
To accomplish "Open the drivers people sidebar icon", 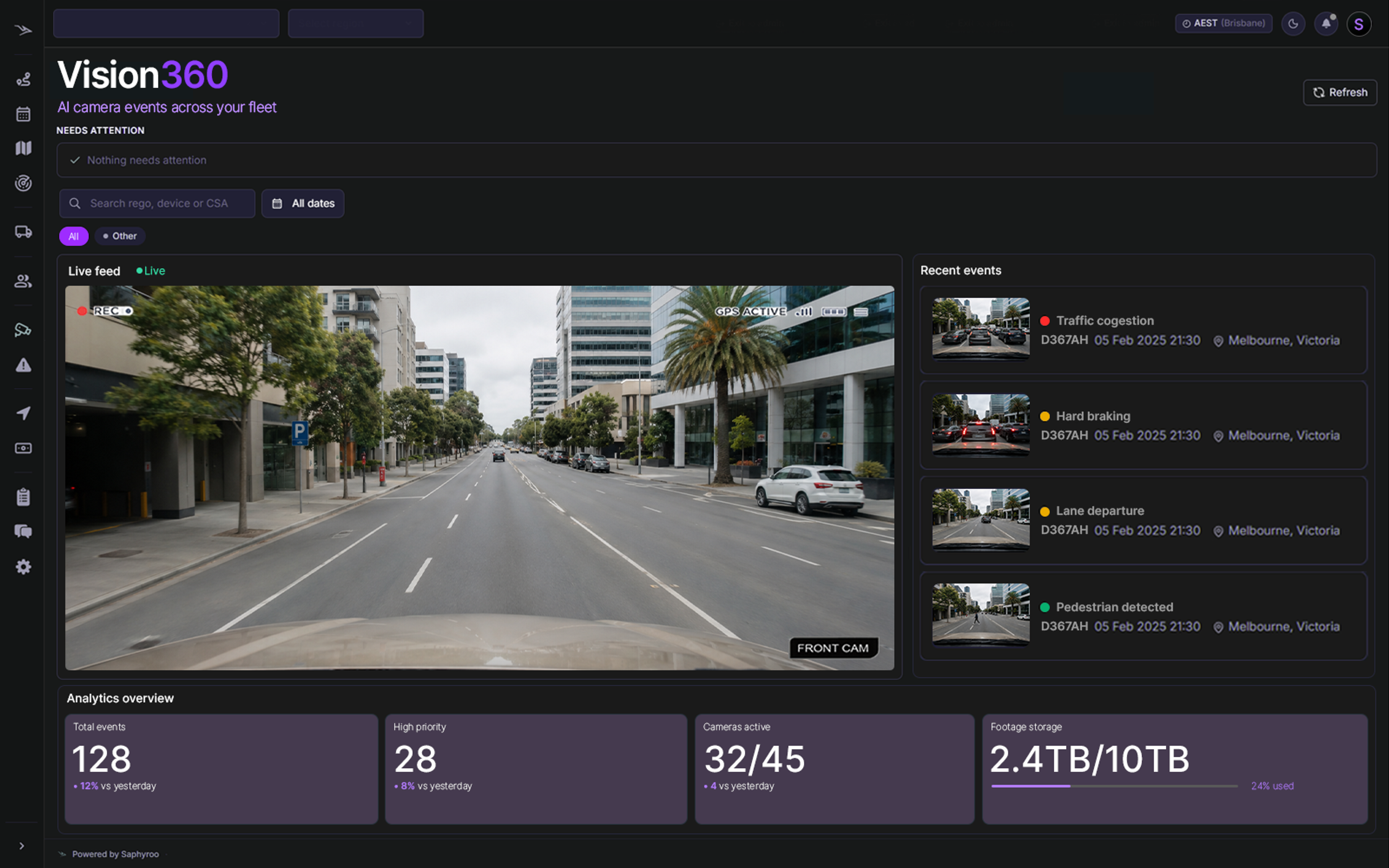I will click(x=23, y=281).
